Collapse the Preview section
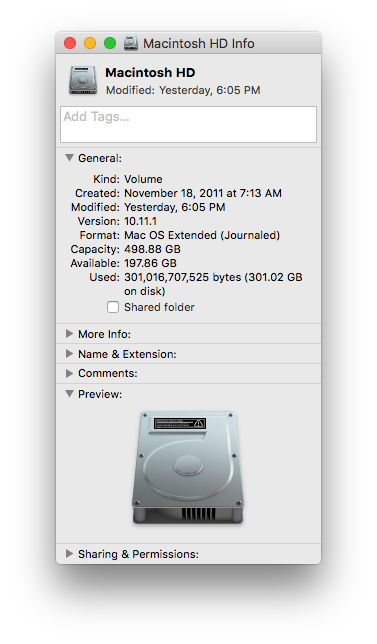The width and height of the screenshot is (377, 644). [x=69, y=393]
